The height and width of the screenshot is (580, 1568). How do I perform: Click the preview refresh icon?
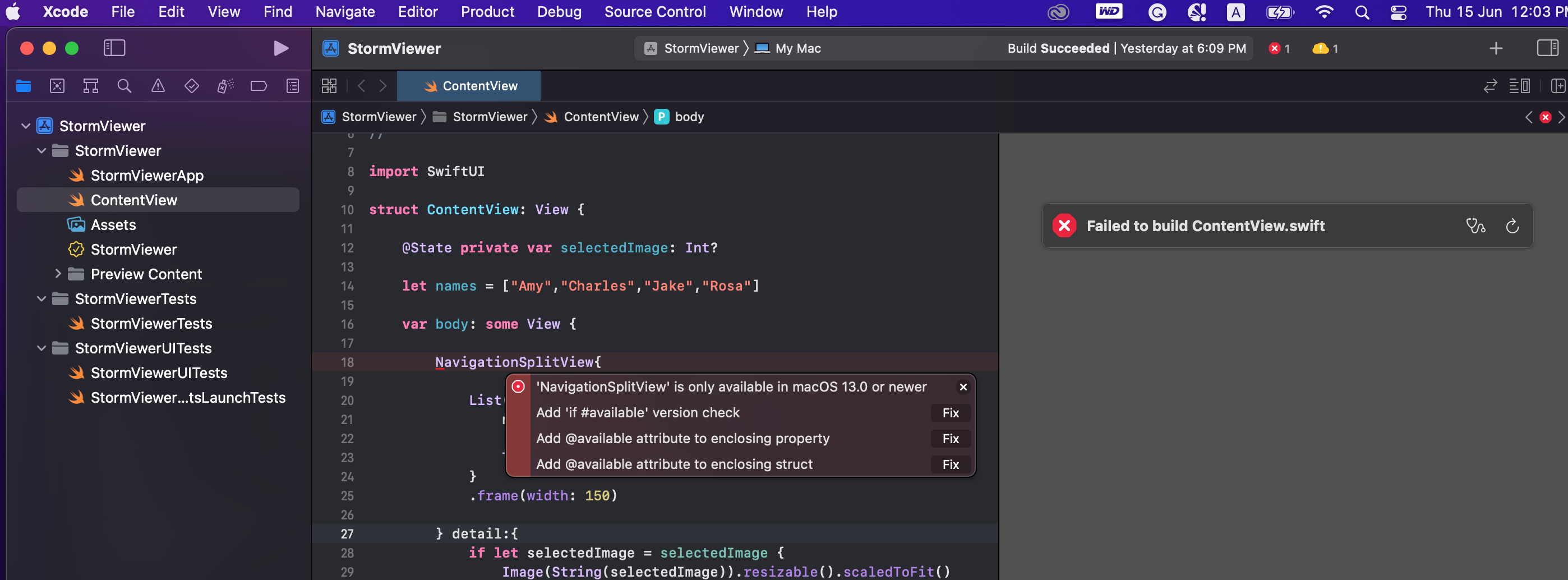pos(1512,226)
